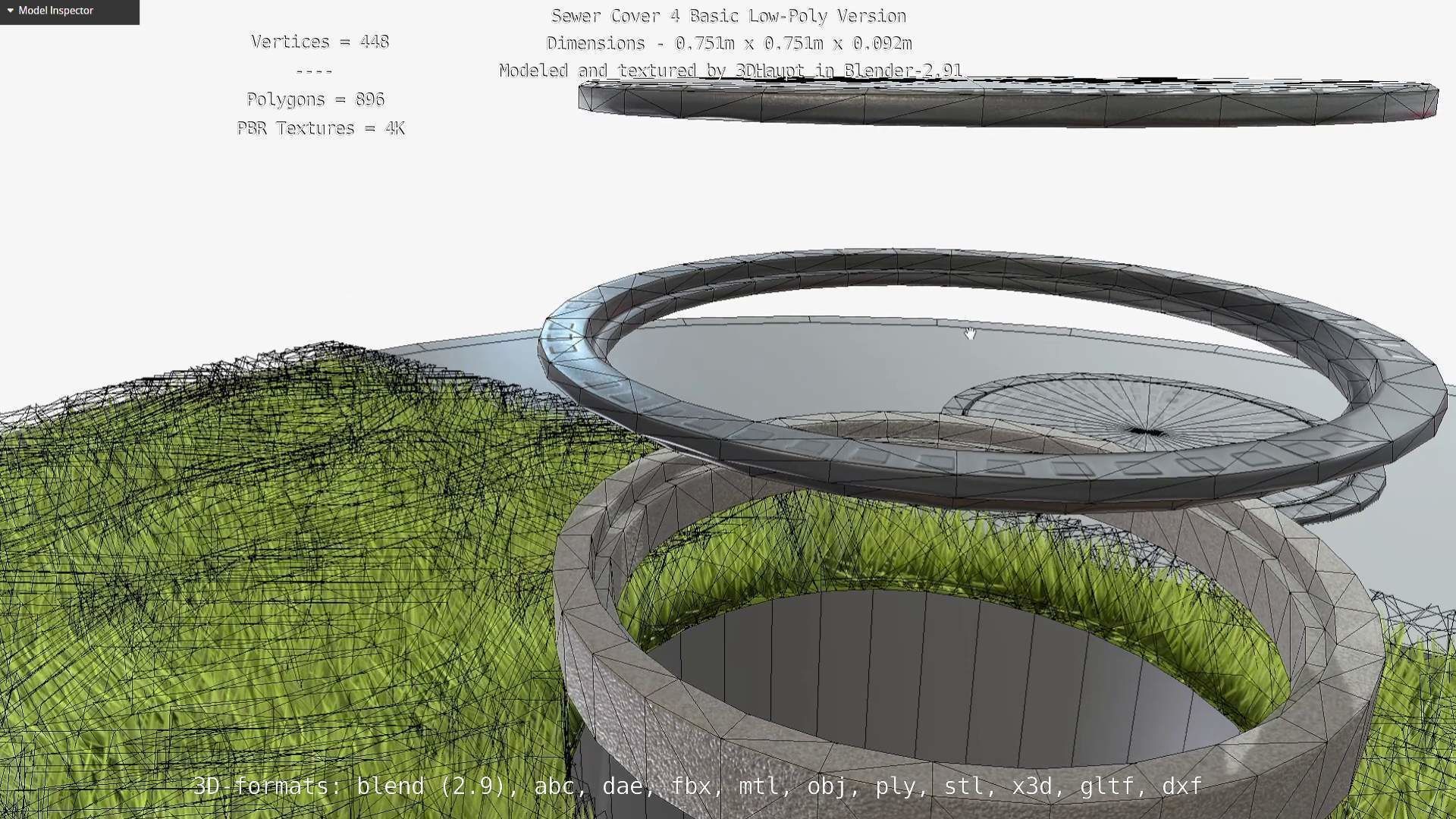Click the Model Inspector label
This screenshot has height=819, width=1456.
pyautogui.click(x=55, y=11)
